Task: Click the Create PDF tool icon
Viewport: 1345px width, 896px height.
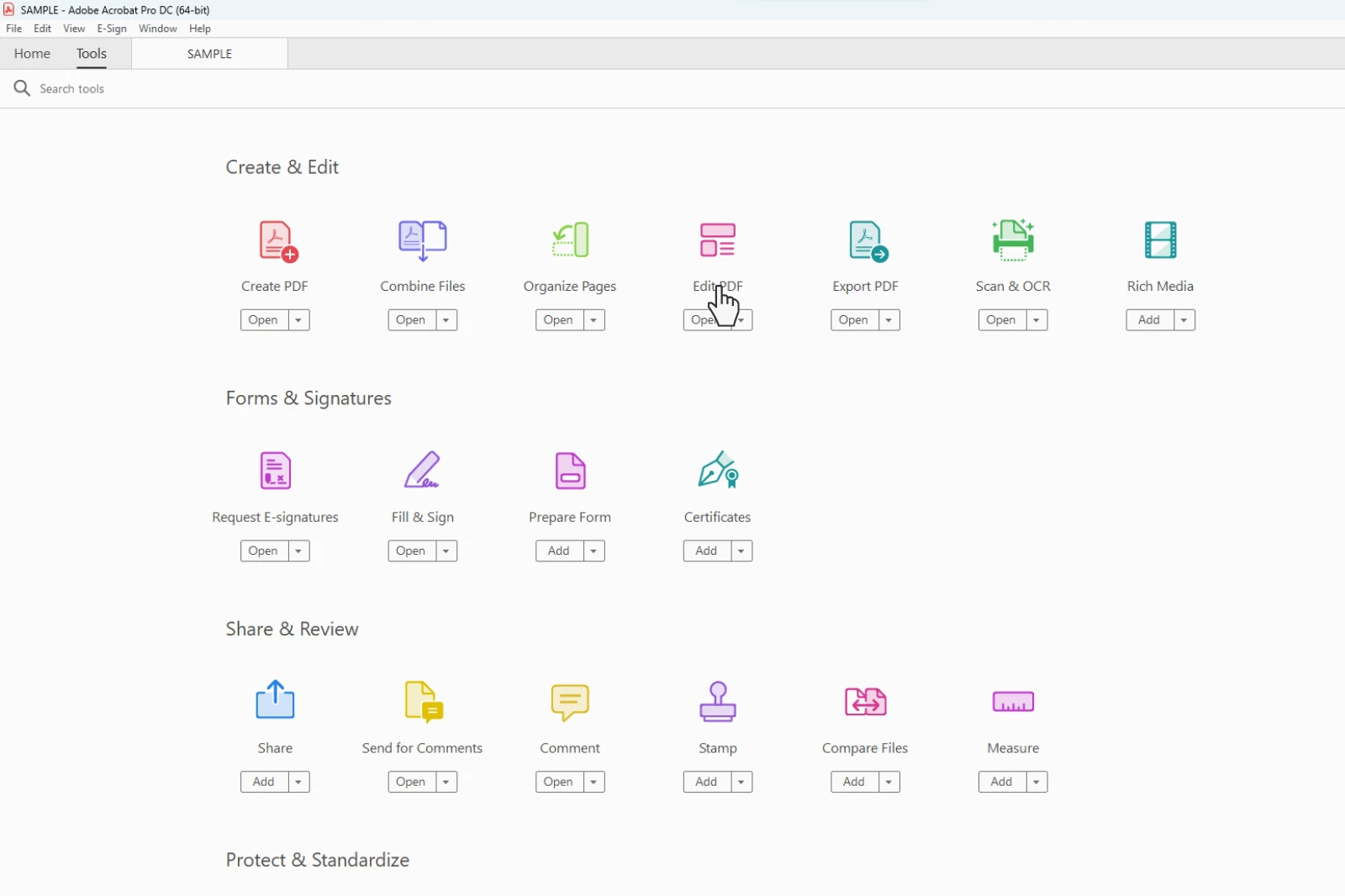Action: point(278,241)
